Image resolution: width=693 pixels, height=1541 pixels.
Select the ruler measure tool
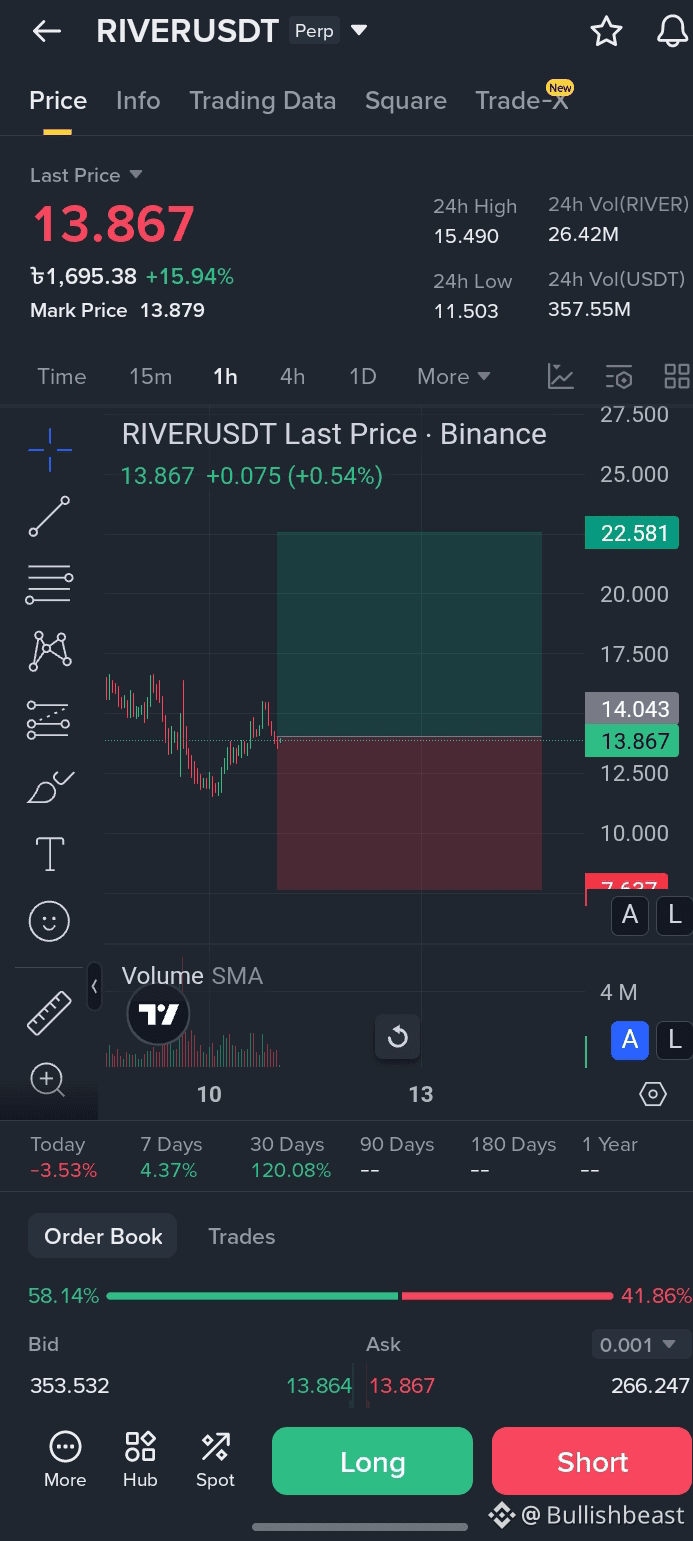pyautogui.click(x=49, y=1012)
